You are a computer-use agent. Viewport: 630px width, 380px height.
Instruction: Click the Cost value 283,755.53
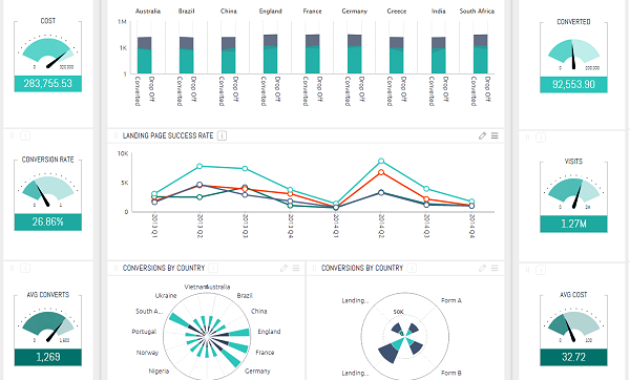click(x=48, y=84)
